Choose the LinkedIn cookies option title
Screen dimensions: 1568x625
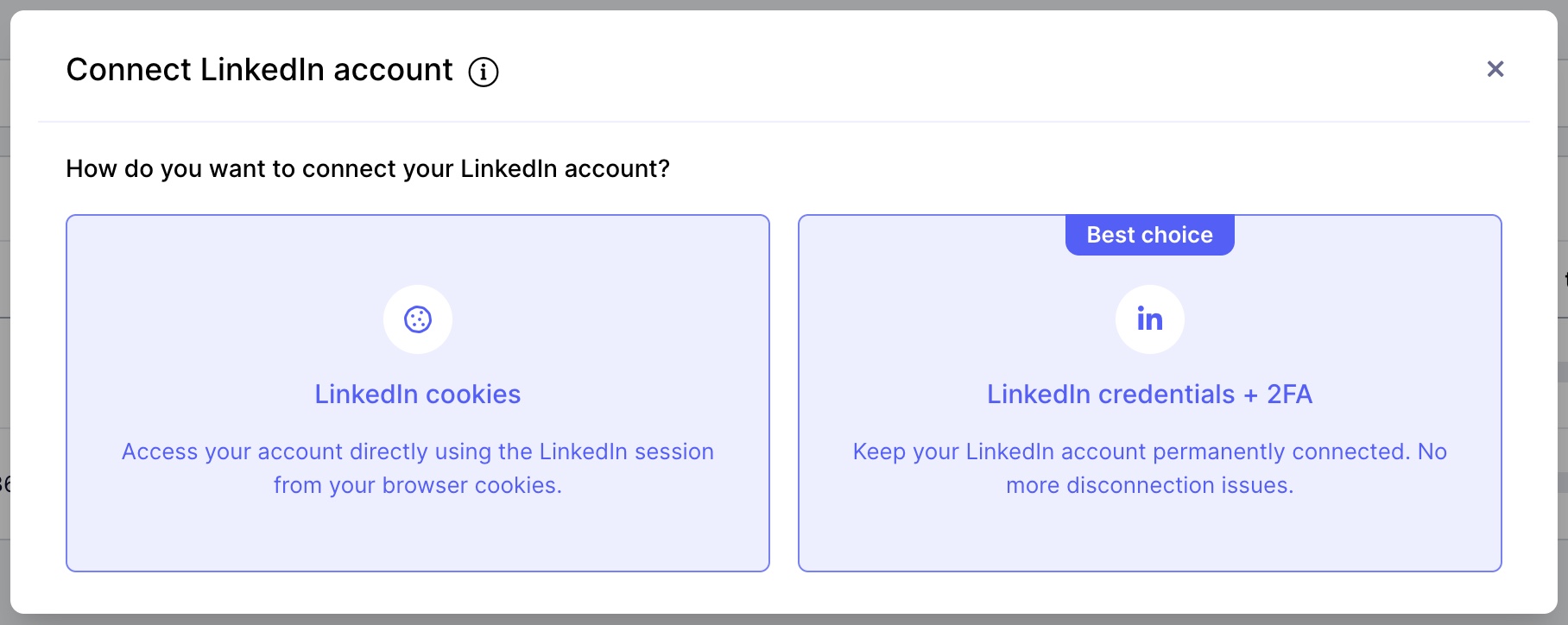pos(418,395)
